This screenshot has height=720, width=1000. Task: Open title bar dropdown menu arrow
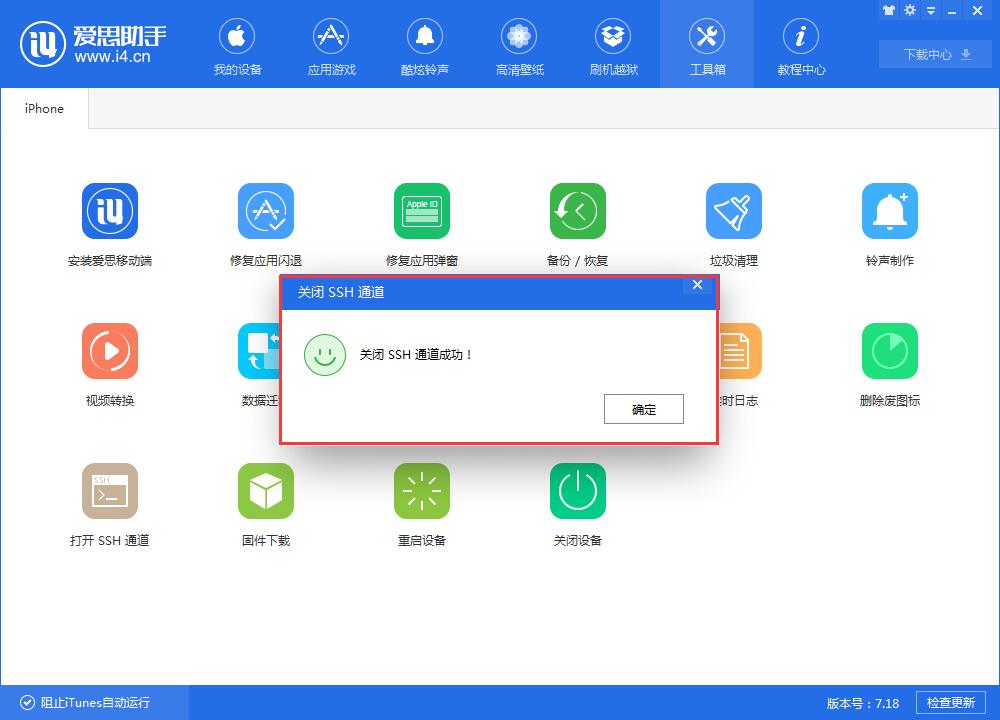pos(931,10)
